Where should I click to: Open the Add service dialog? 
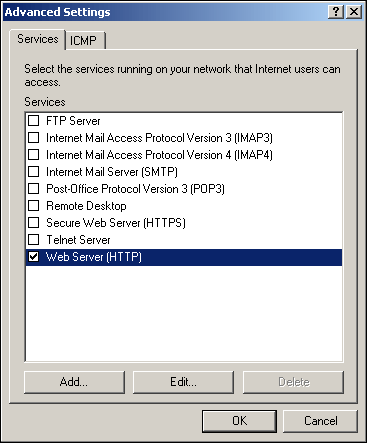tap(74, 382)
